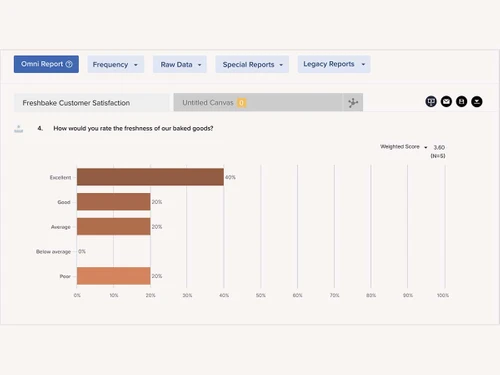Click the 40% value label
The image size is (500, 375).
[x=230, y=177]
